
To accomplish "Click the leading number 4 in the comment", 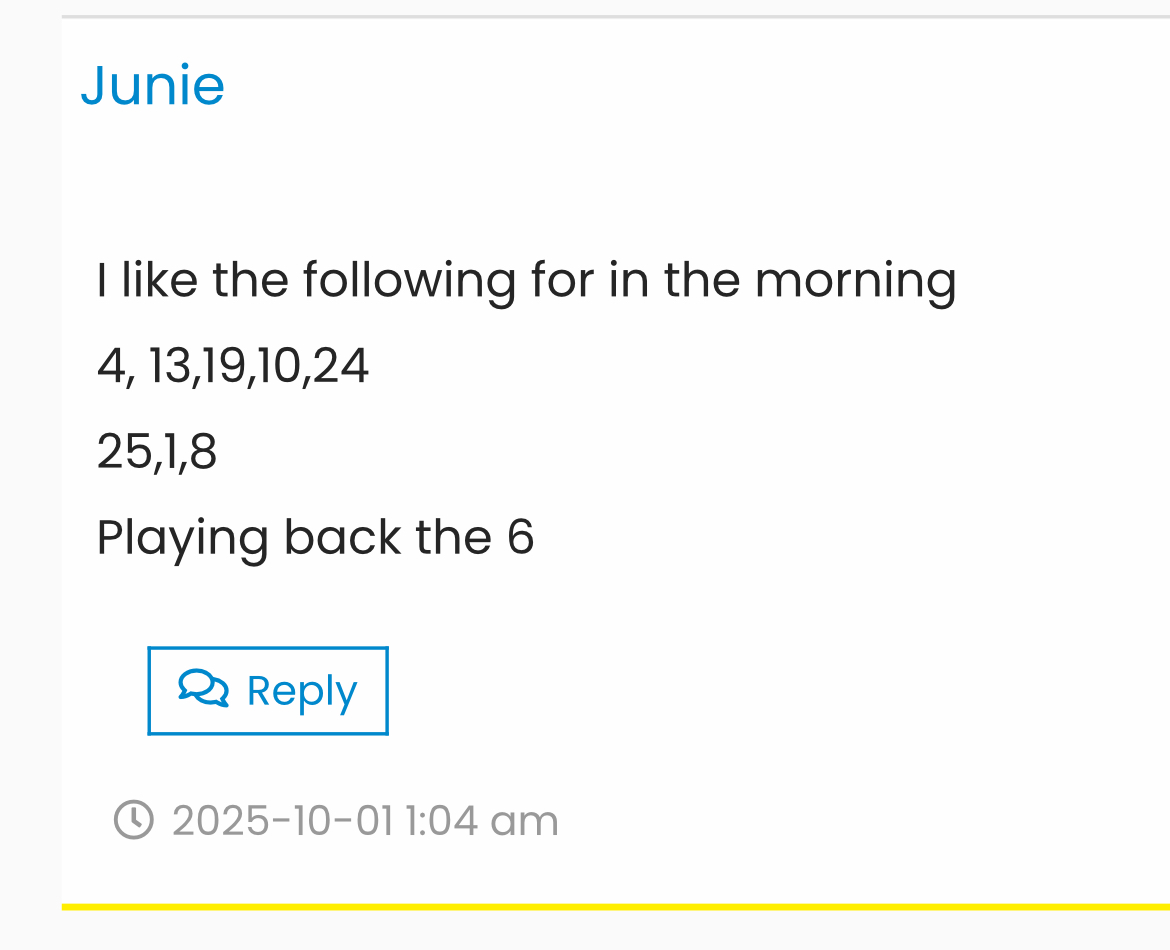I will pyautogui.click(x=109, y=366).
